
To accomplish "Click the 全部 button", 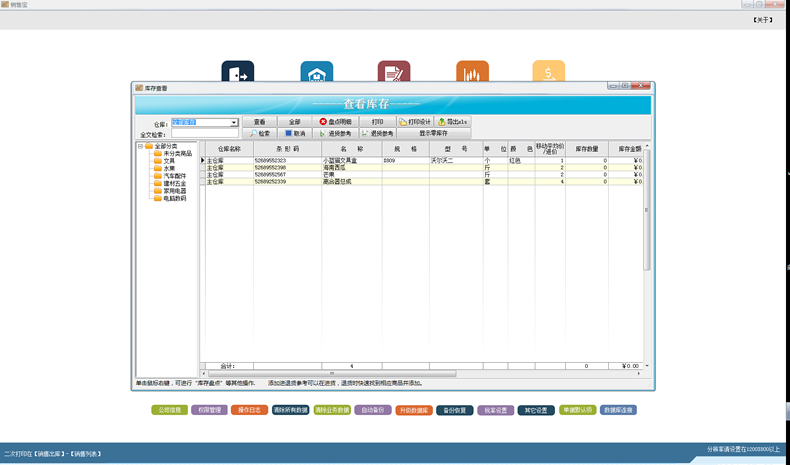I will (x=295, y=122).
